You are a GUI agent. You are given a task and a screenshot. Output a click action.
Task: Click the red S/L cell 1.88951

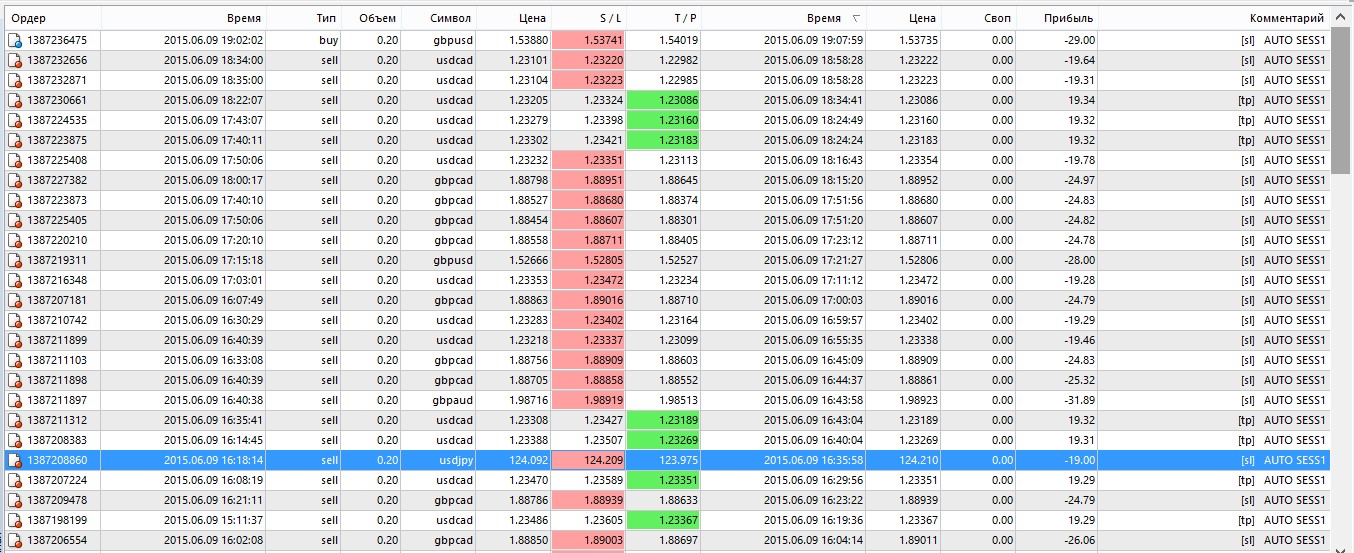click(590, 181)
